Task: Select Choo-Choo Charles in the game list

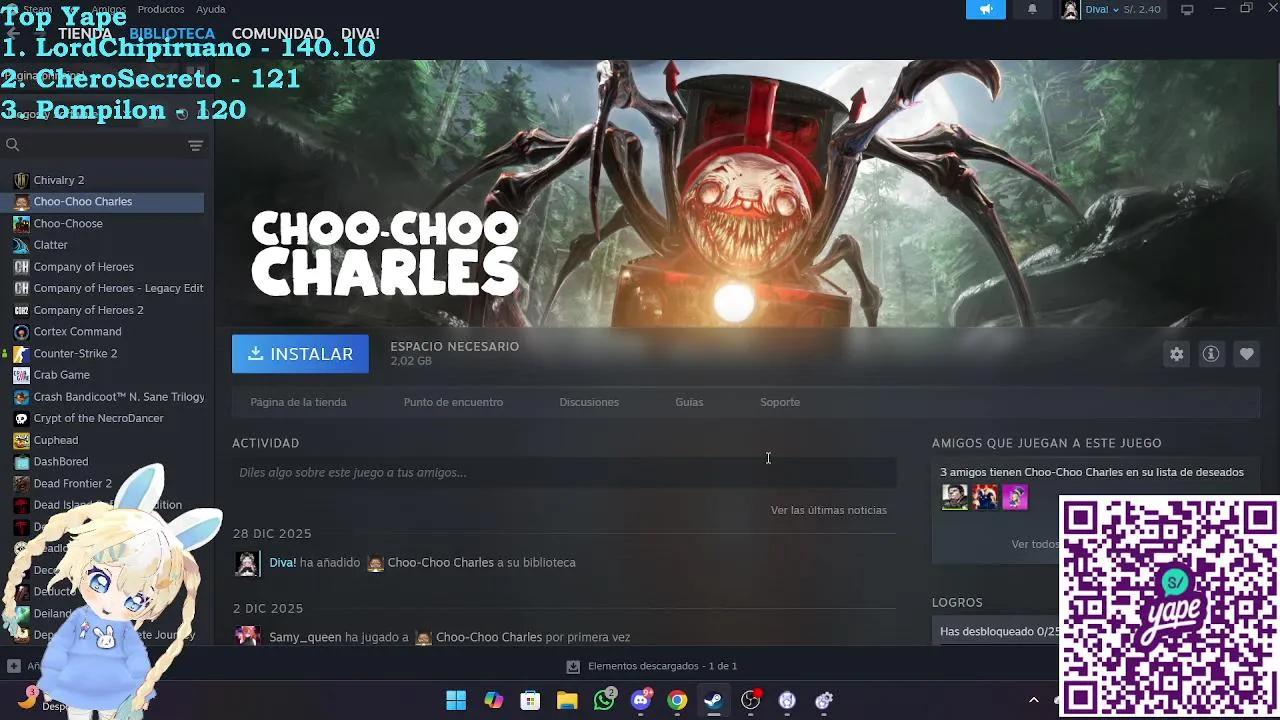Action: point(102,202)
